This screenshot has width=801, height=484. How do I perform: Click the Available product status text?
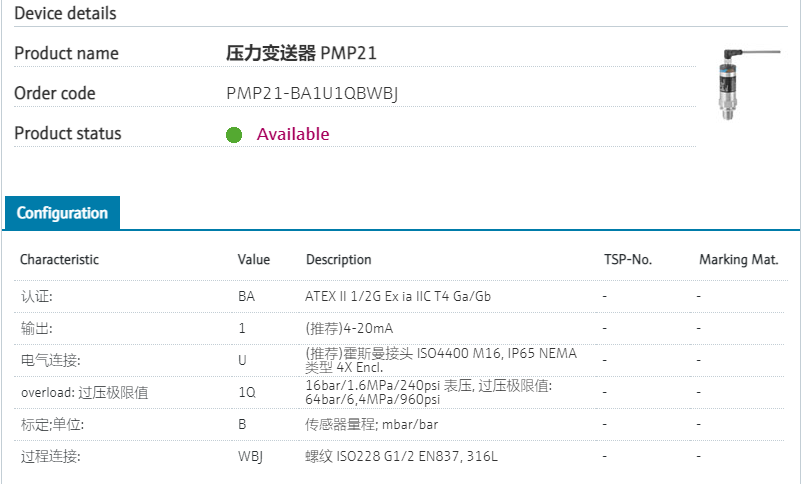click(x=293, y=134)
